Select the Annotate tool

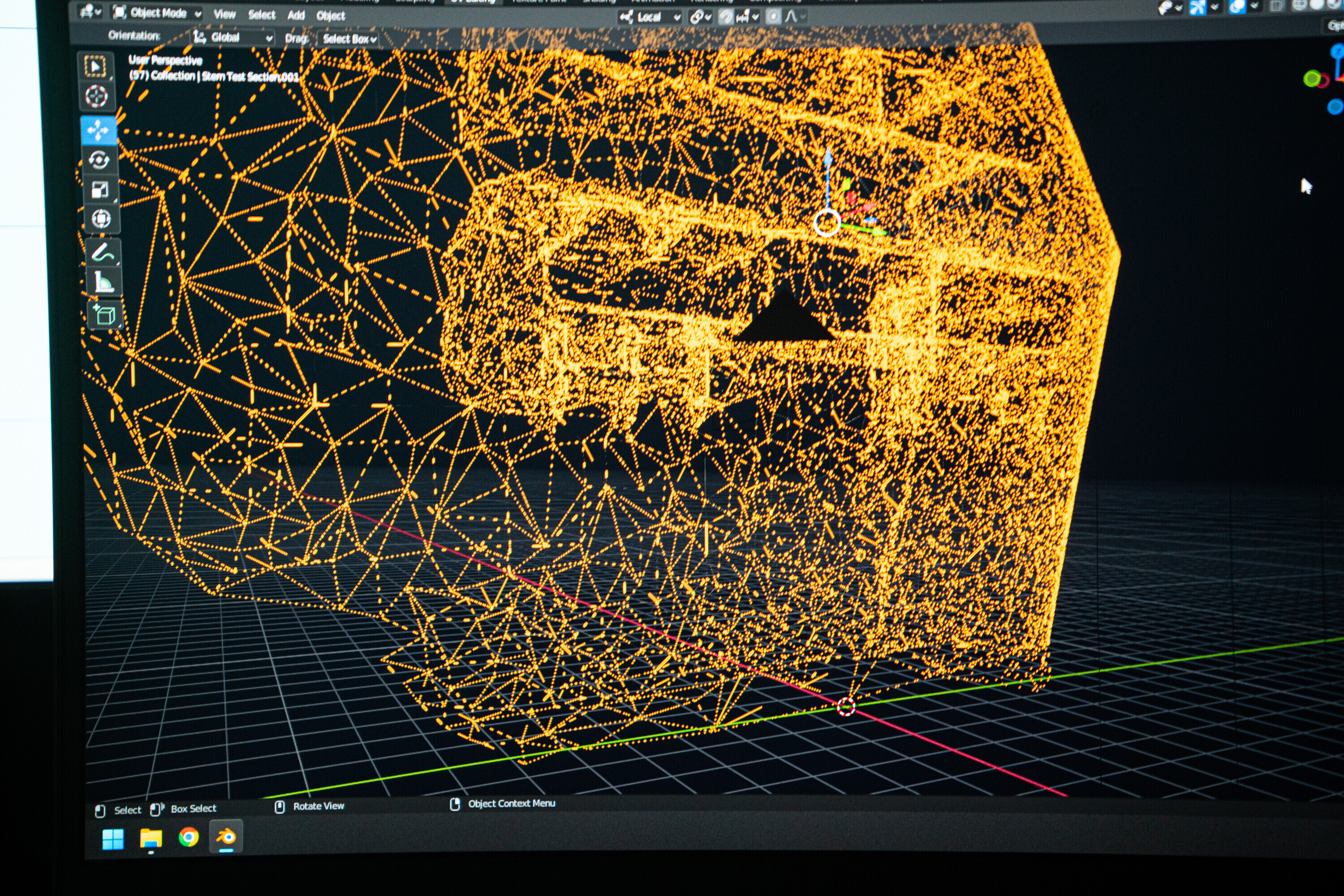point(103,253)
